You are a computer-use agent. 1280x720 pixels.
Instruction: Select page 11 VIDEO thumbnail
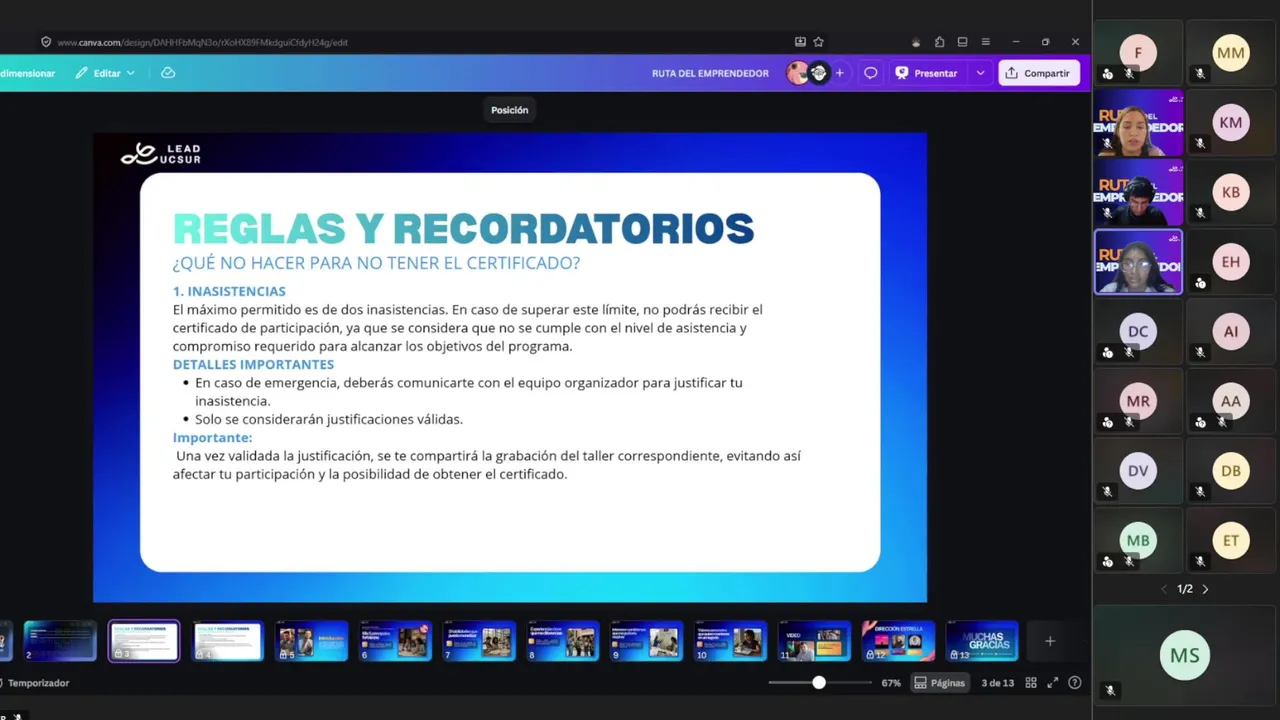point(814,641)
